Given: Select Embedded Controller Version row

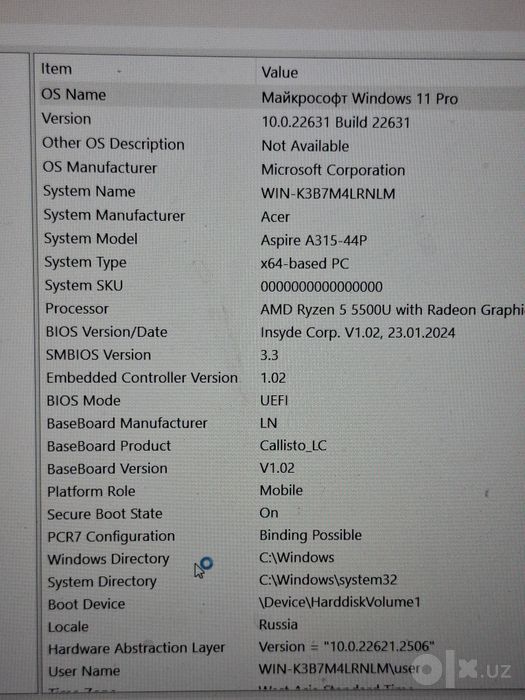Looking at the screenshot, I should [142, 378].
